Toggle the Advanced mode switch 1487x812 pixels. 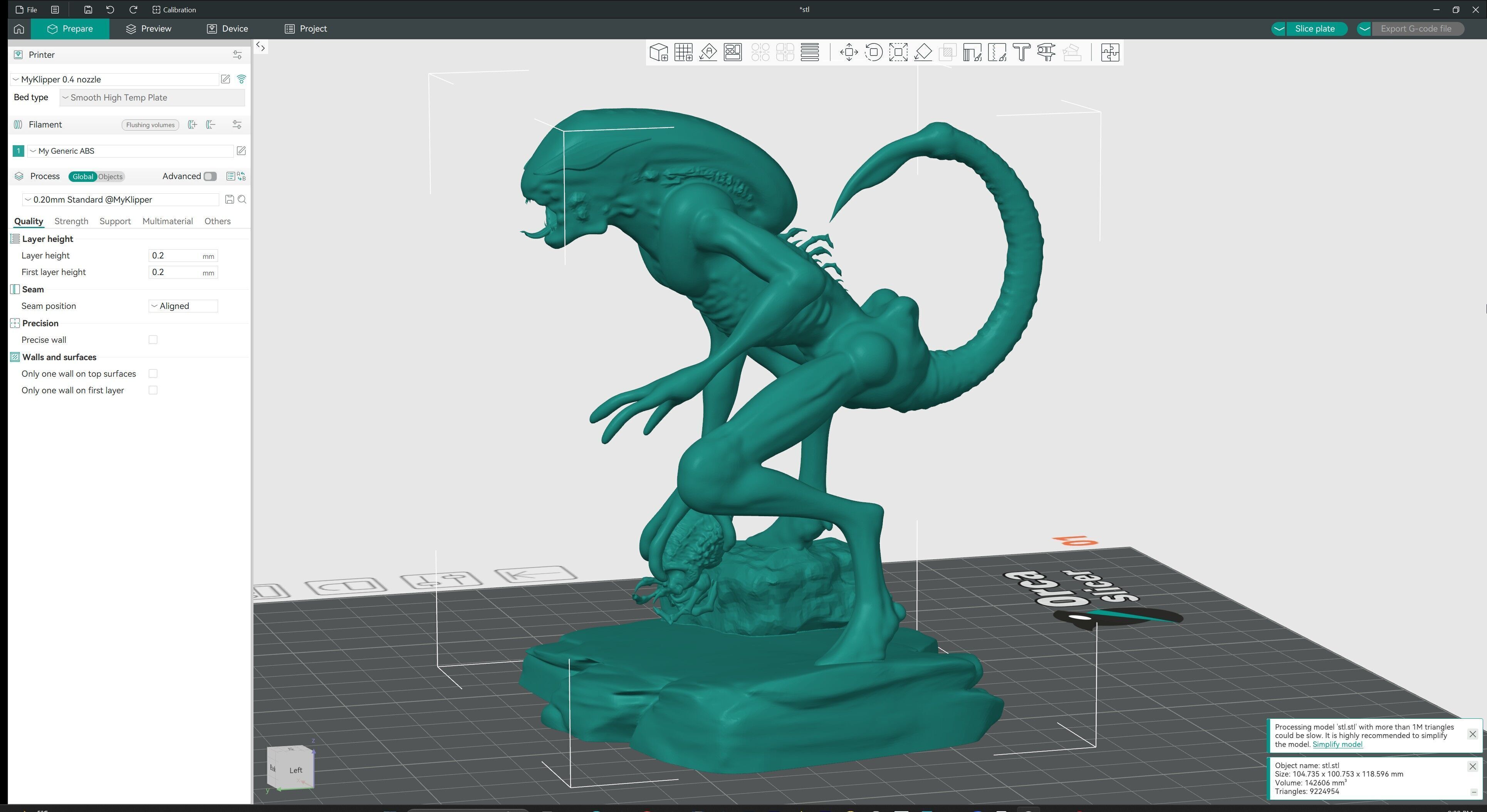pos(210,176)
